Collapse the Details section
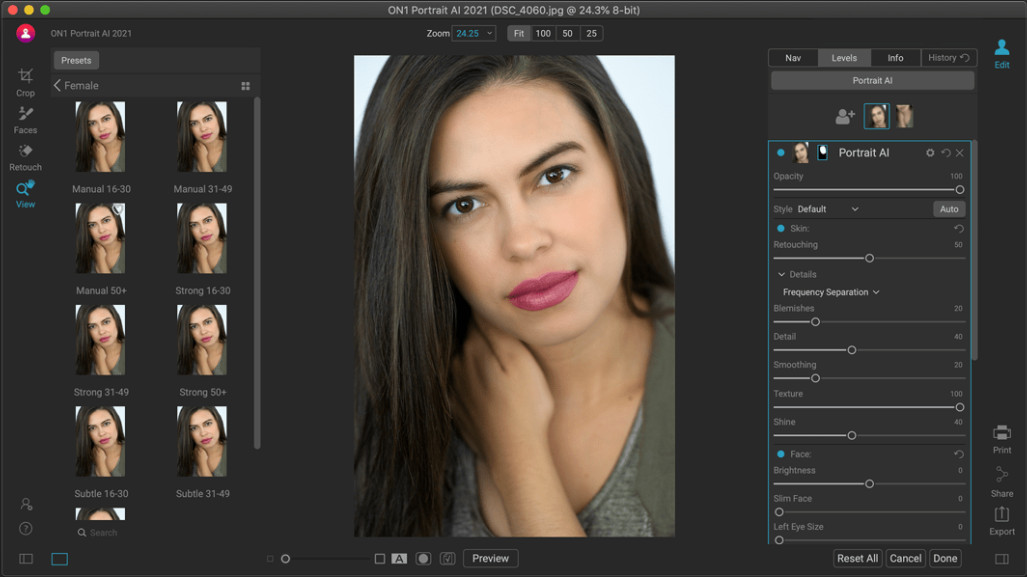This screenshot has height=577, width=1027. pos(781,274)
